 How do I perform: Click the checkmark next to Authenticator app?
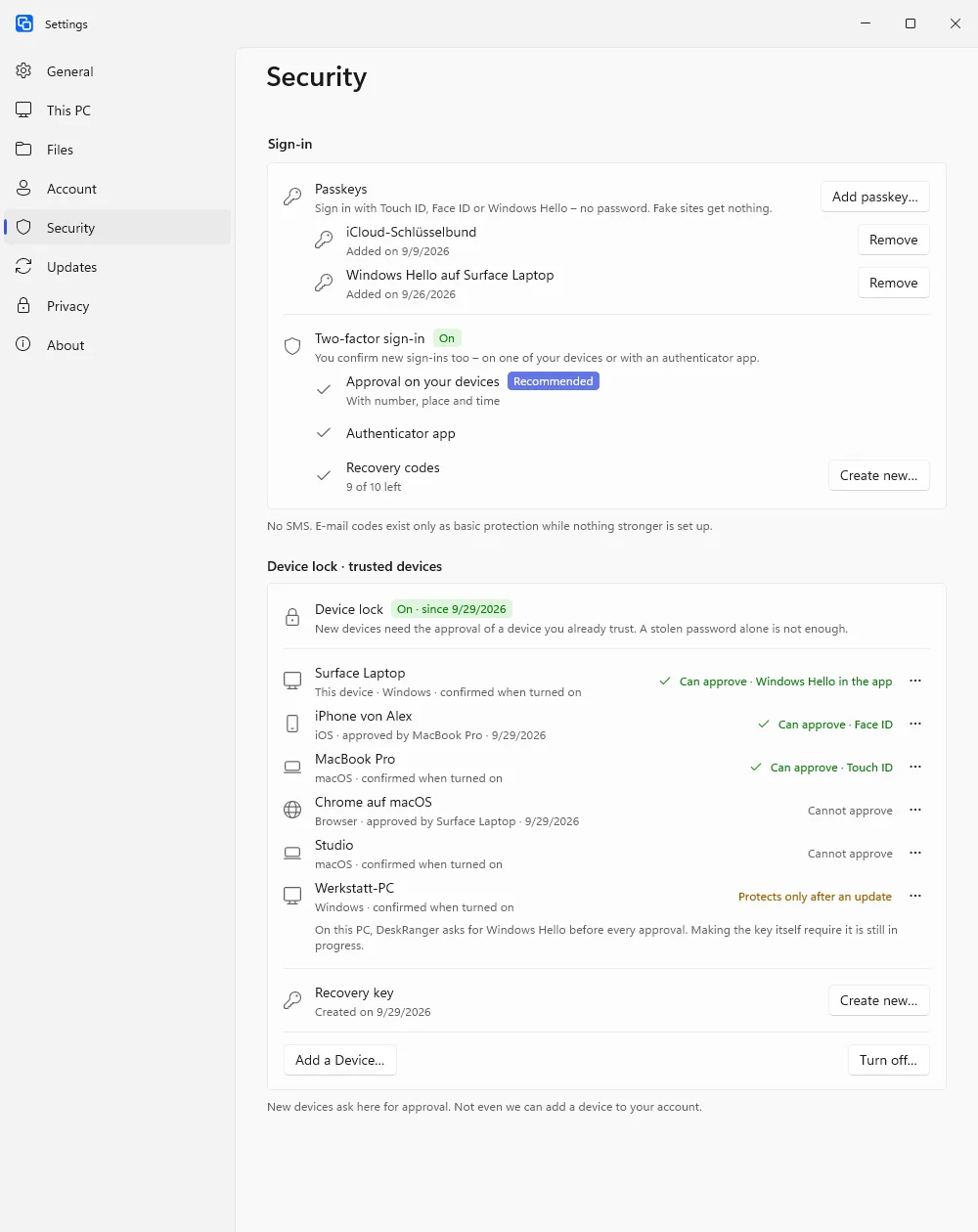324,432
